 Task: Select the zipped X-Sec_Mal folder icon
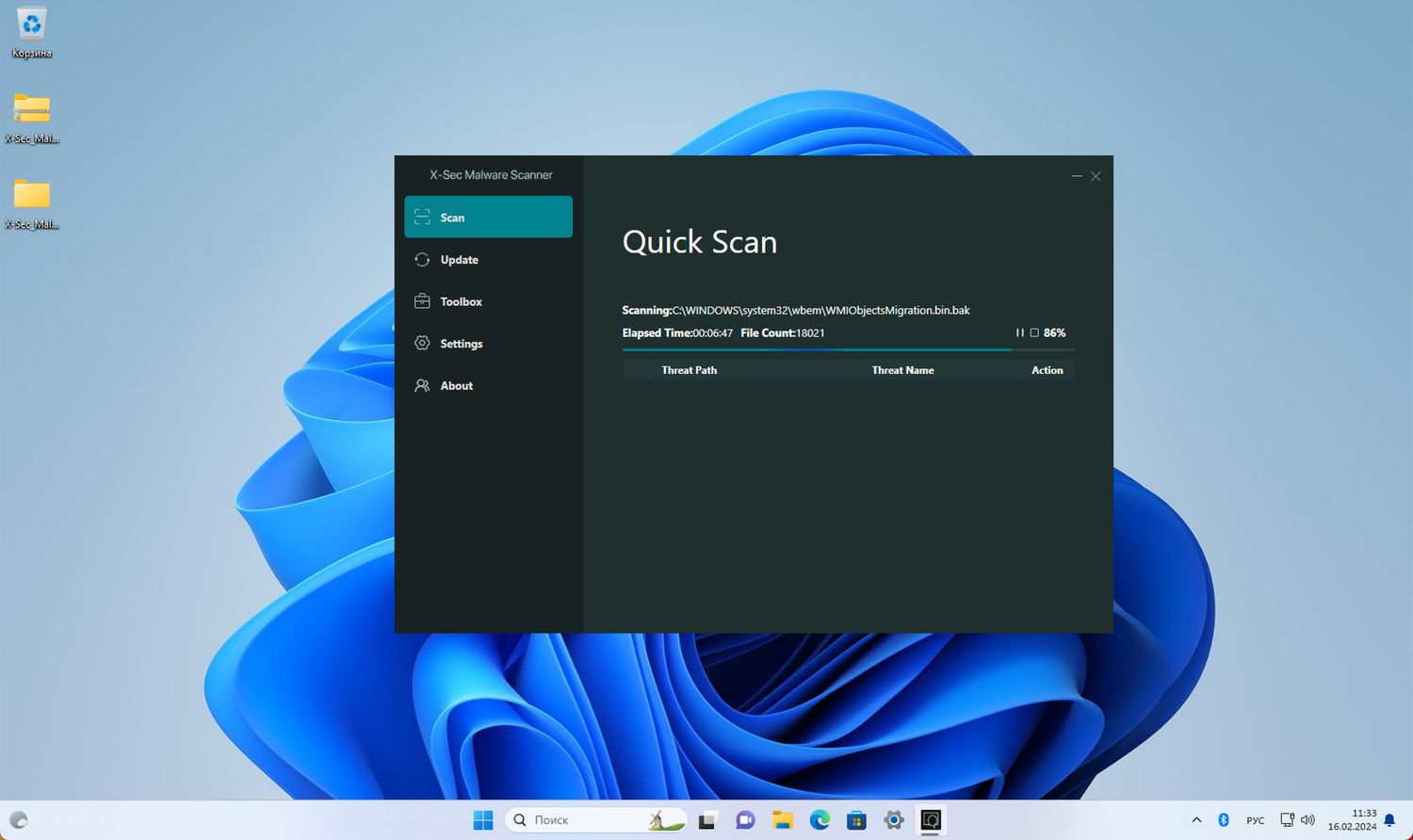(x=32, y=118)
